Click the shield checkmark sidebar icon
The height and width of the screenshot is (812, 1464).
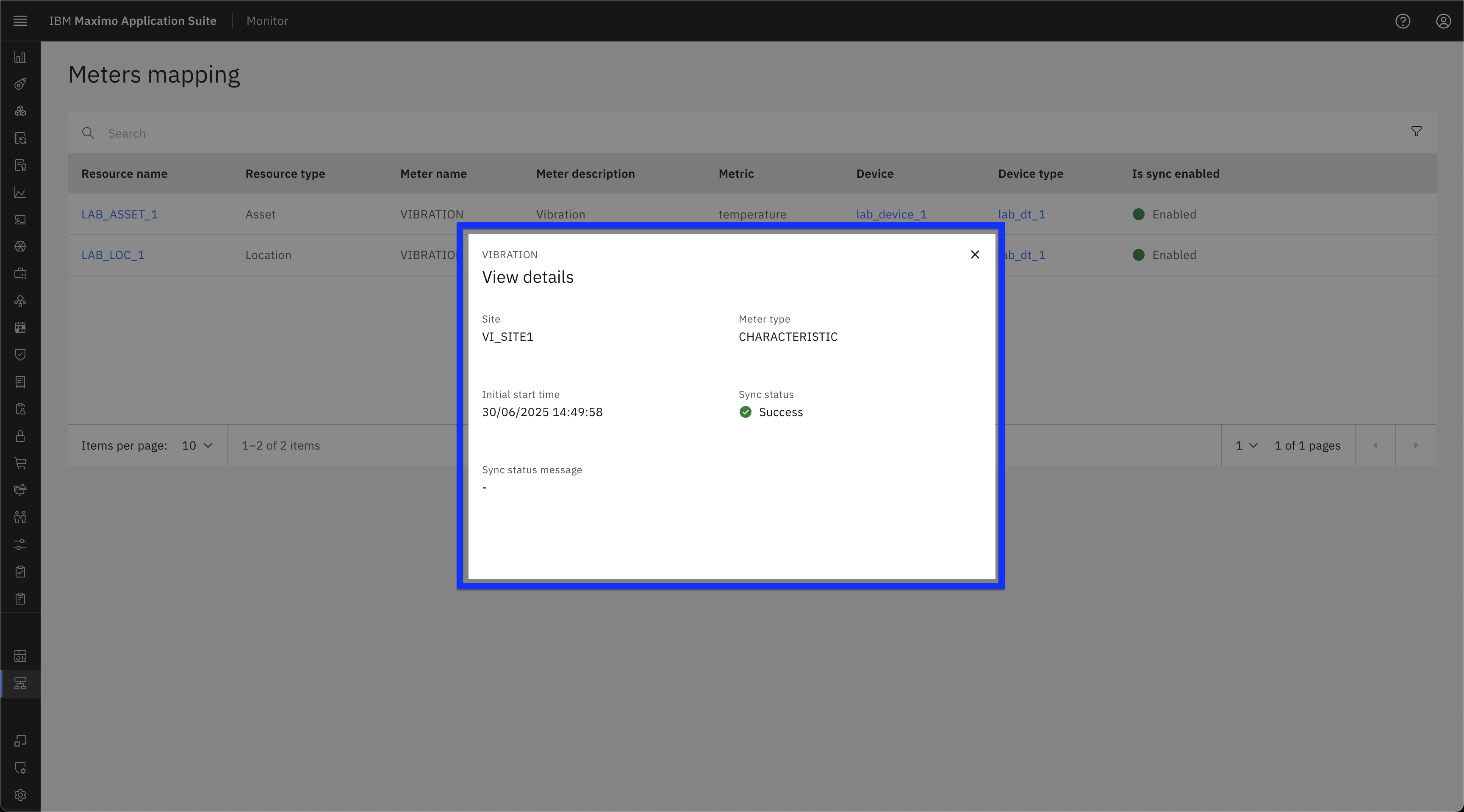(x=20, y=355)
